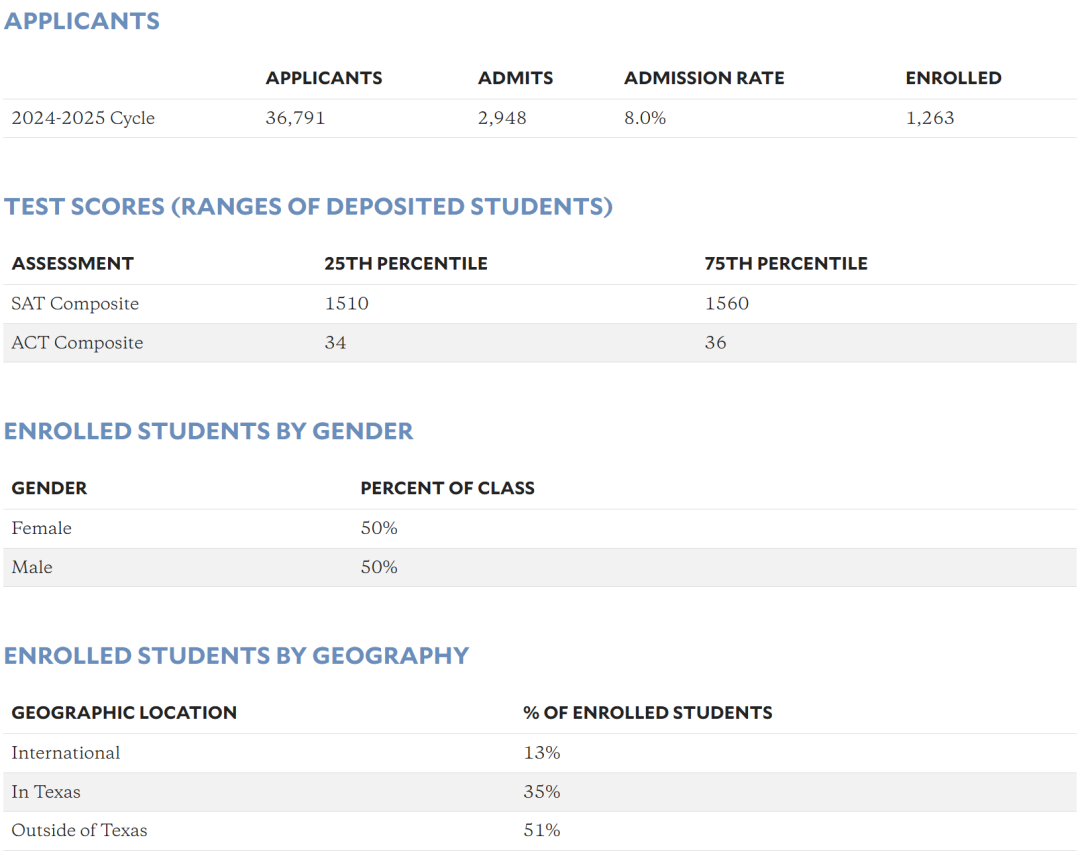The width and height of the screenshot is (1080, 852).
Task: Click the In Texas 35% value
Action: click(x=541, y=792)
